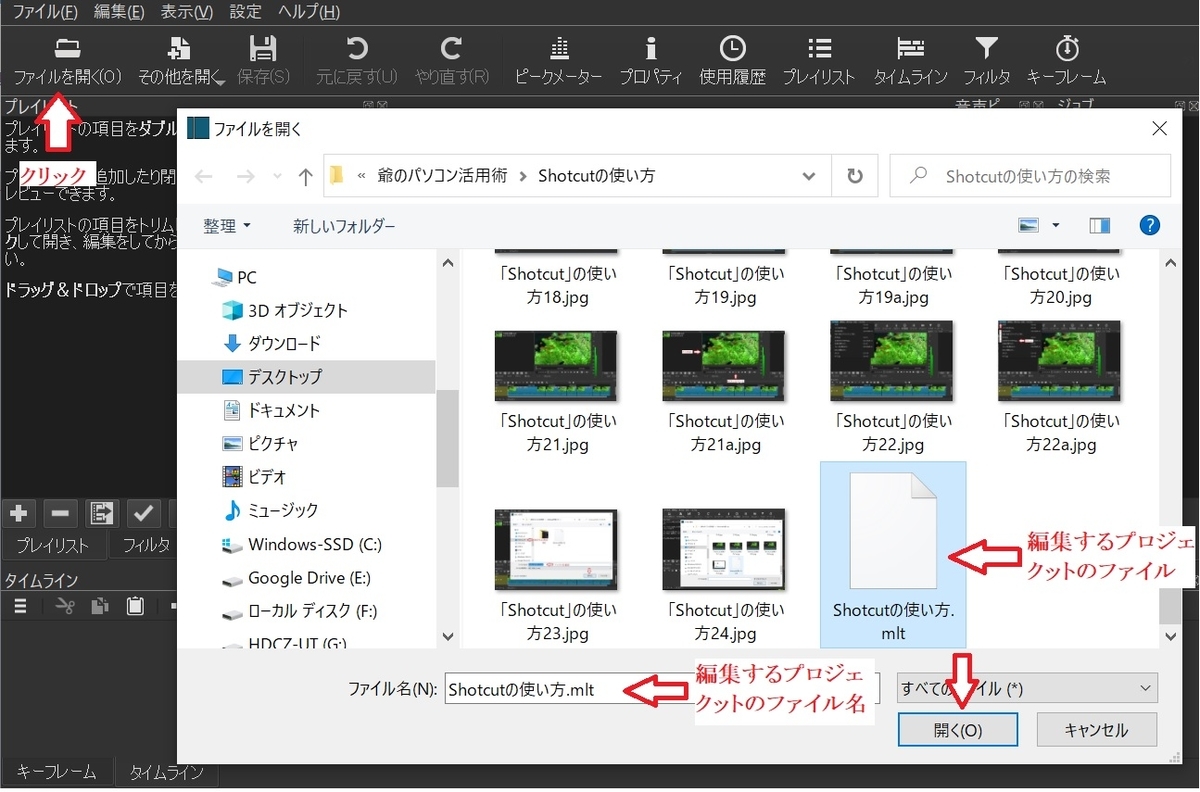The image size is (1200, 792).
Task: Click the file name input field
Action: tap(662, 689)
